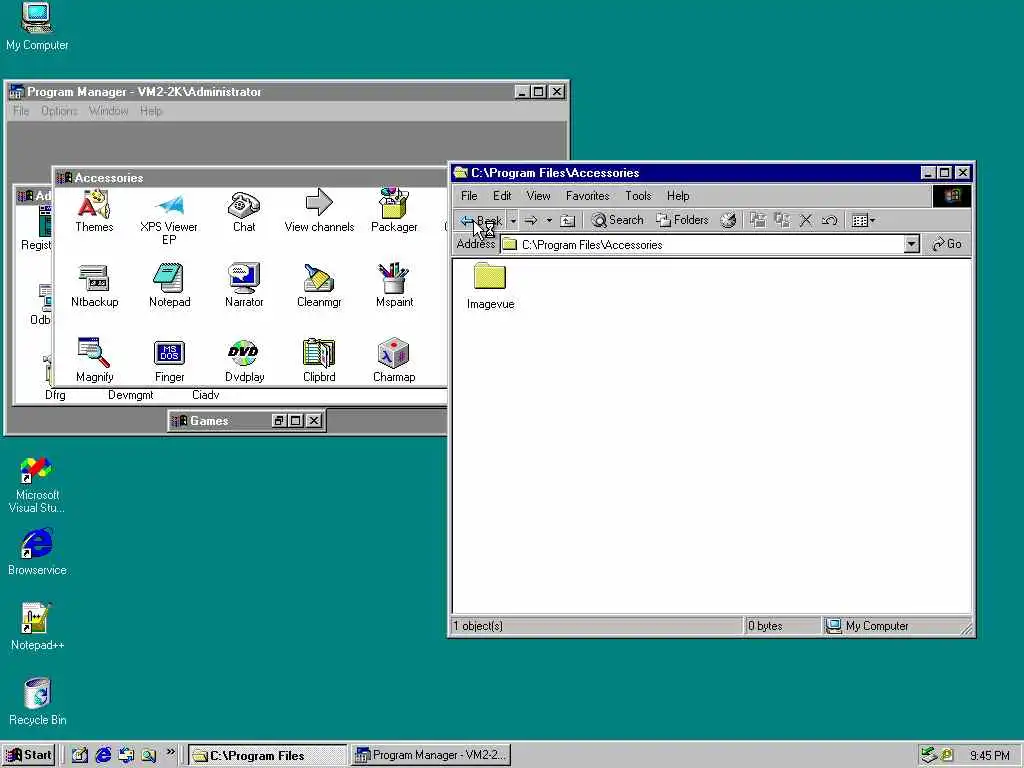Open the Themes icon in Accessories group
Screen dimensions: 1024x768
[x=94, y=210]
